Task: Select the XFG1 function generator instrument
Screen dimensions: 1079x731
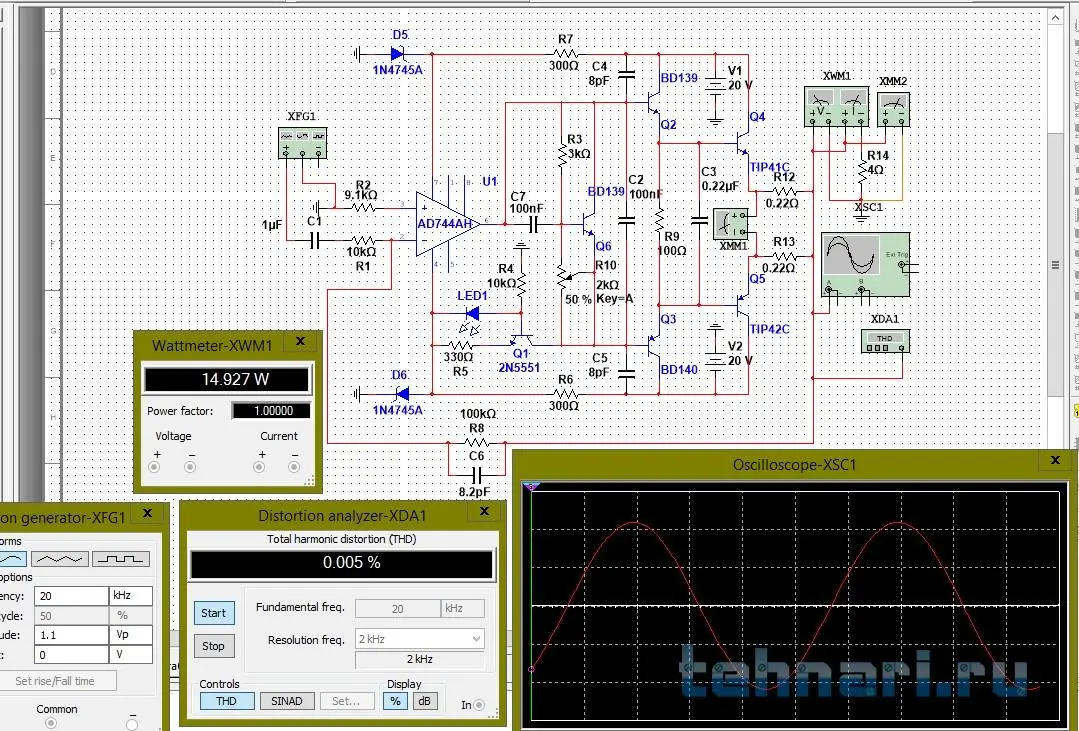Action: (302, 142)
